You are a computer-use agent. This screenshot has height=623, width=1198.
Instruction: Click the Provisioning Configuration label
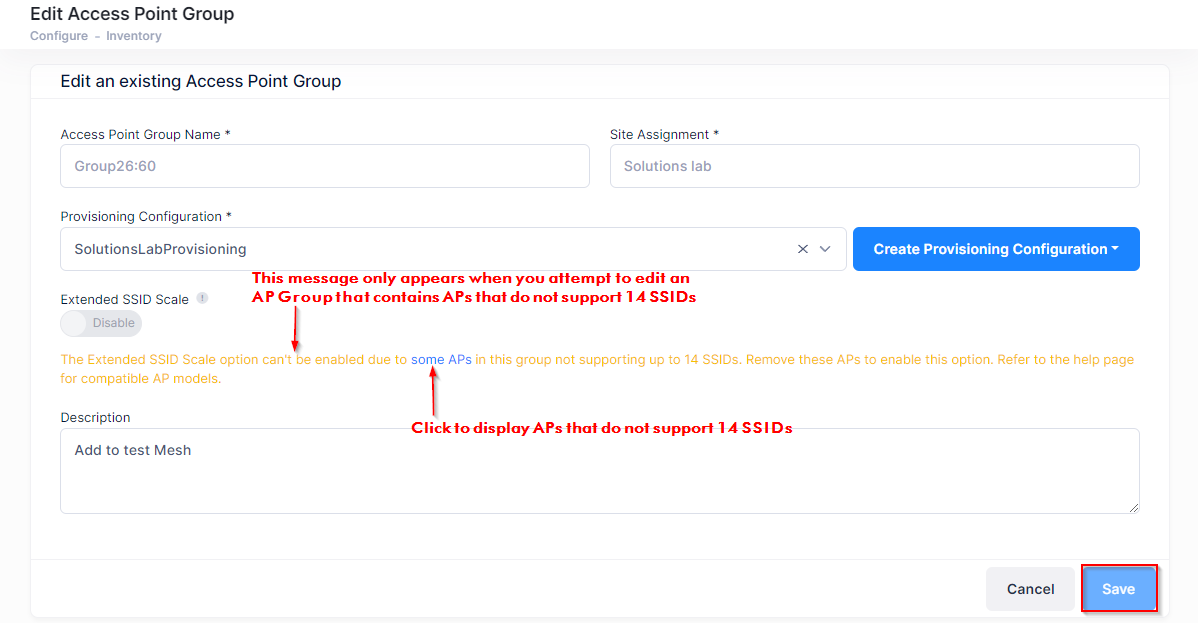tap(141, 217)
